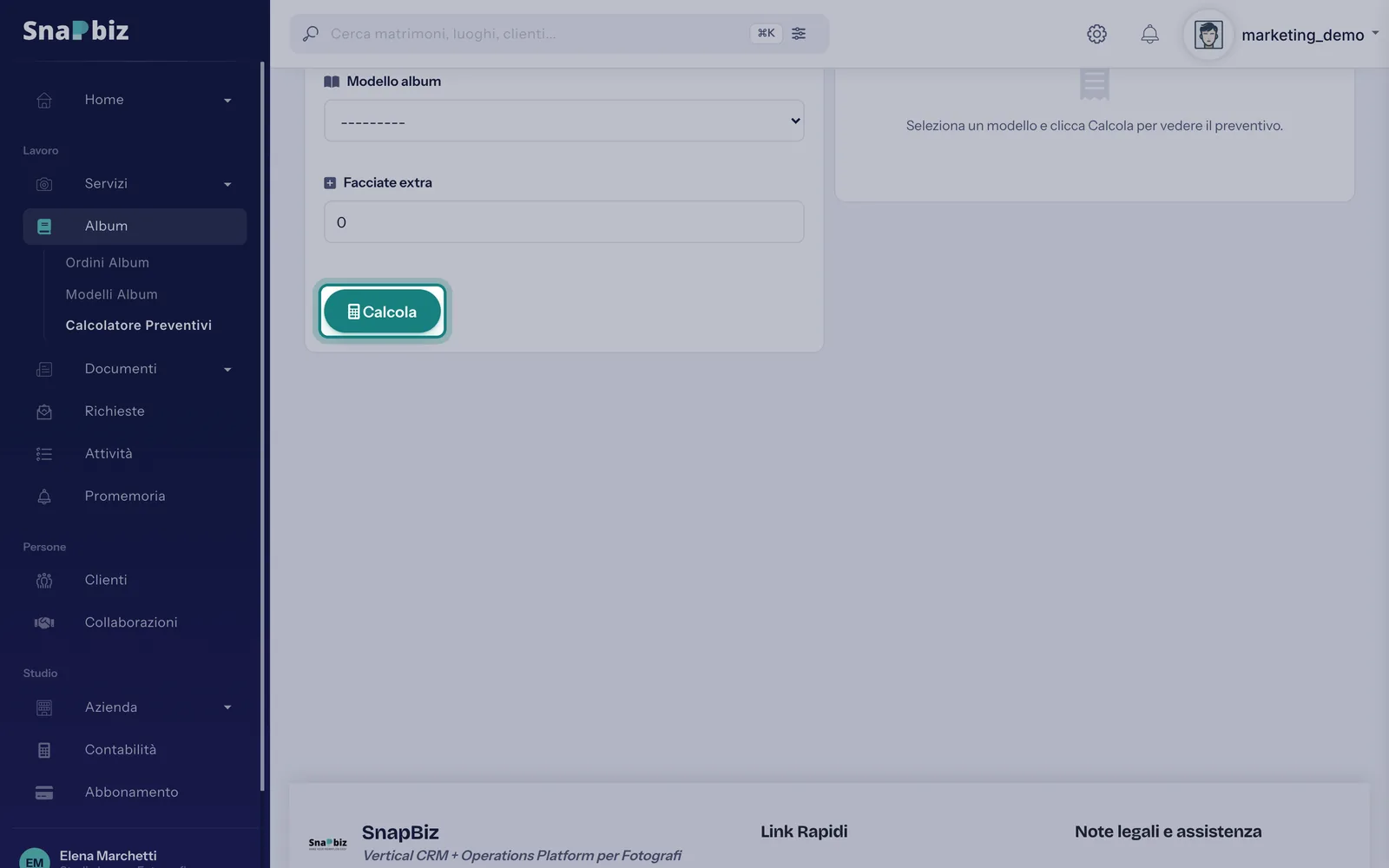
Task: Click the Clienti people icon
Action: (x=44, y=581)
